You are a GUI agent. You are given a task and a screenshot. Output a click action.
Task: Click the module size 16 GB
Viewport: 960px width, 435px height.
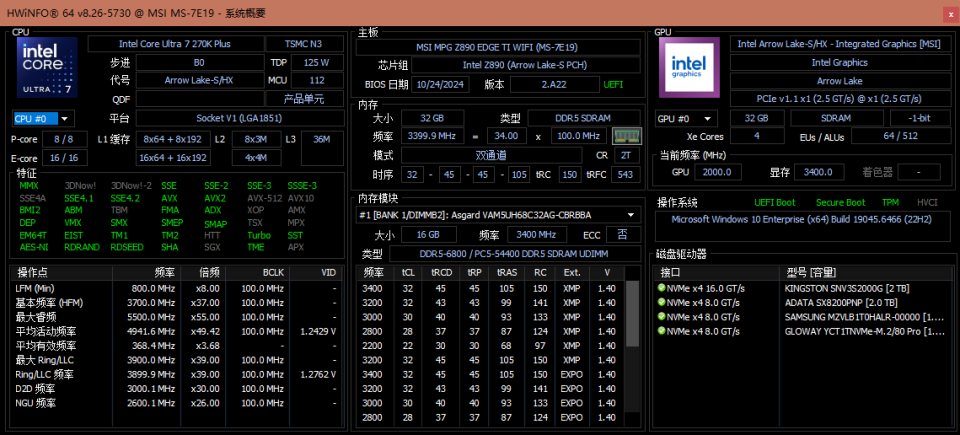[x=429, y=235]
